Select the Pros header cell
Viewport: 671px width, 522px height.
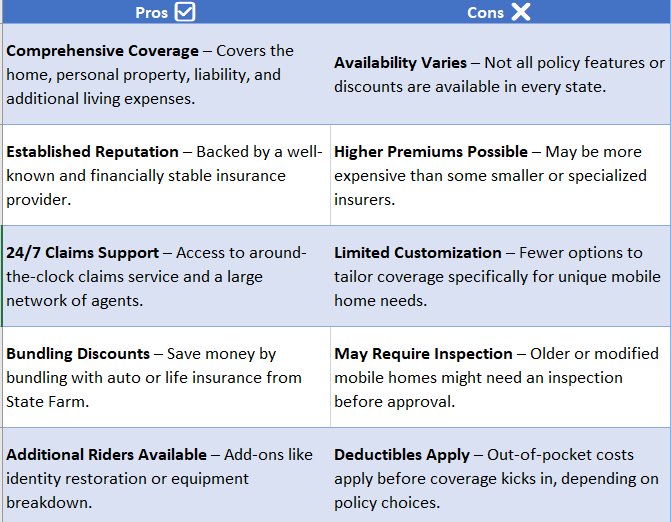tap(166, 12)
